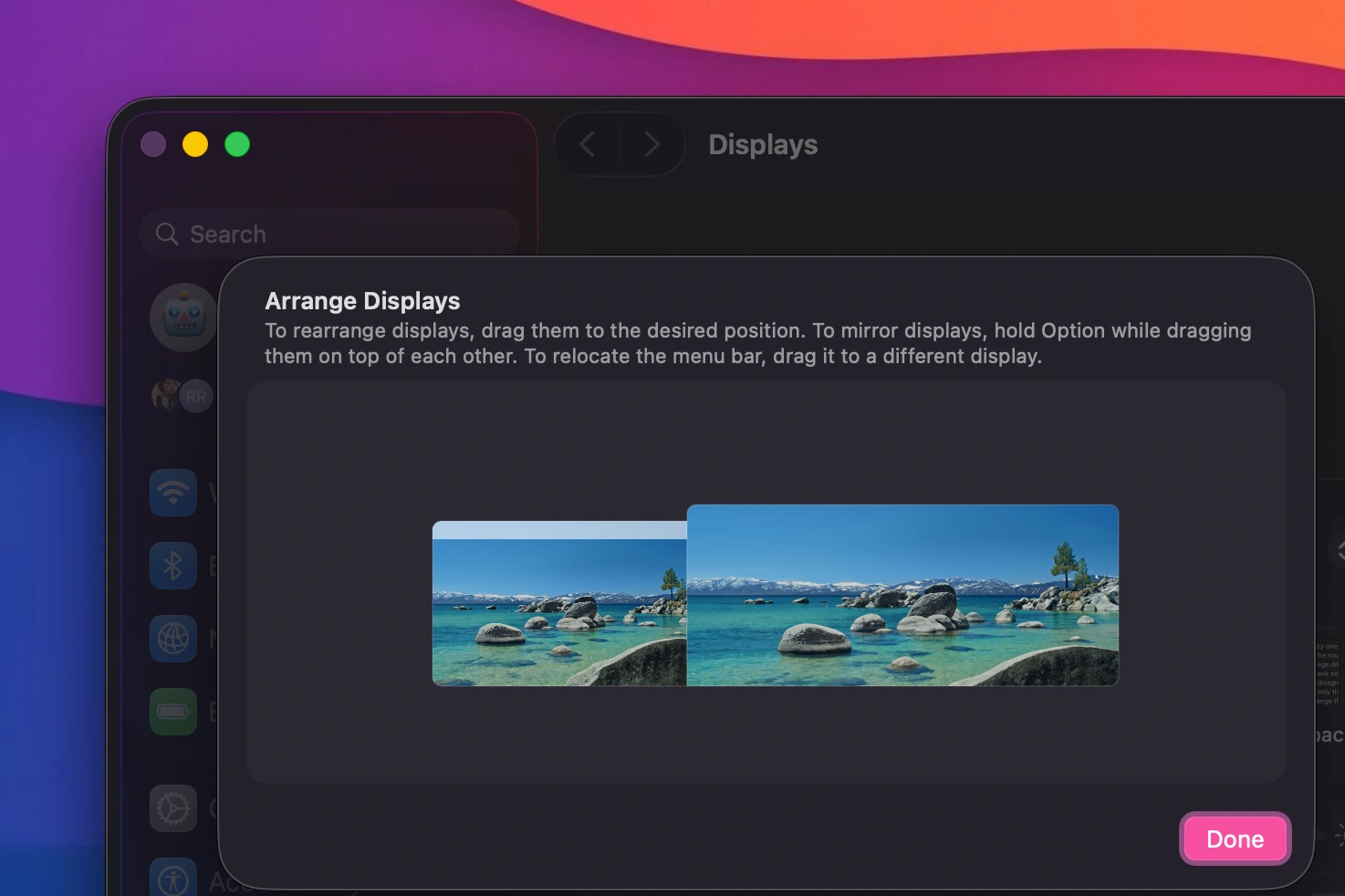Select the larger right display thumbnail

[902, 595]
